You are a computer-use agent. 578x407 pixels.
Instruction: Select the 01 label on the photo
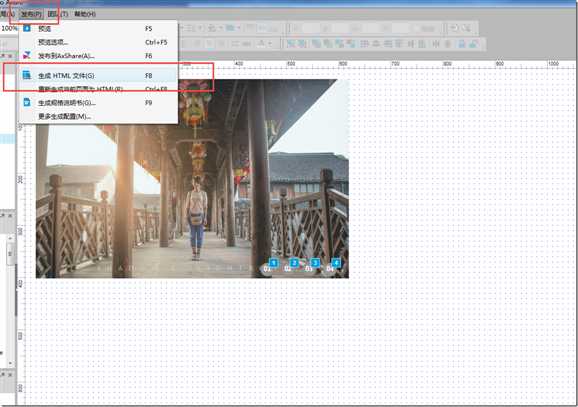[x=267, y=269]
